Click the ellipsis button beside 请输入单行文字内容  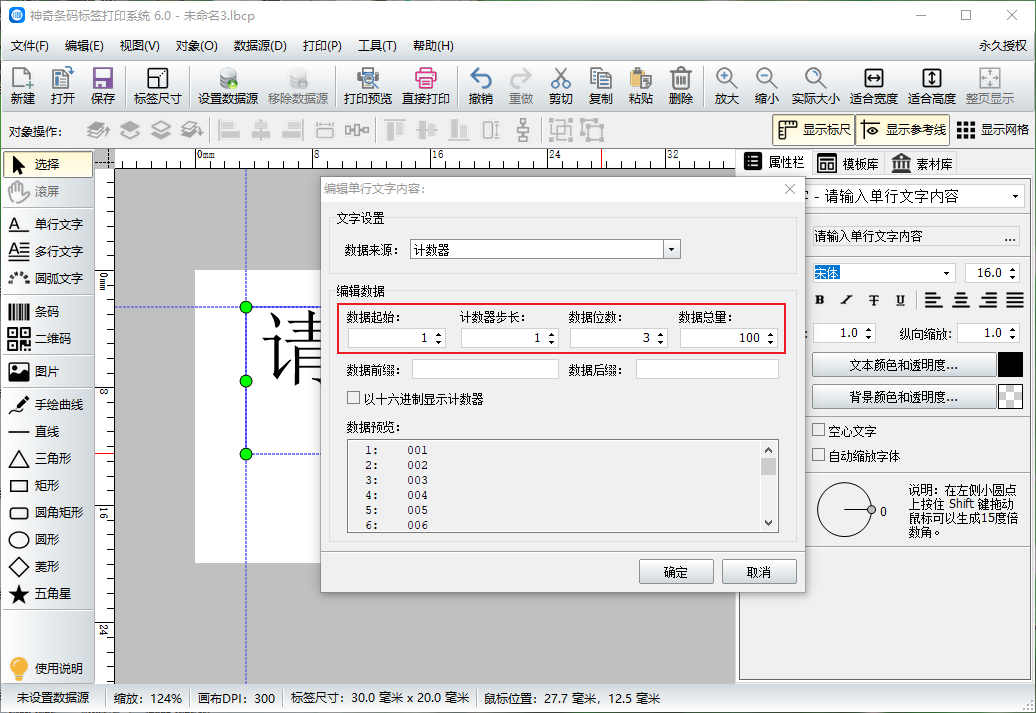coord(1010,237)
